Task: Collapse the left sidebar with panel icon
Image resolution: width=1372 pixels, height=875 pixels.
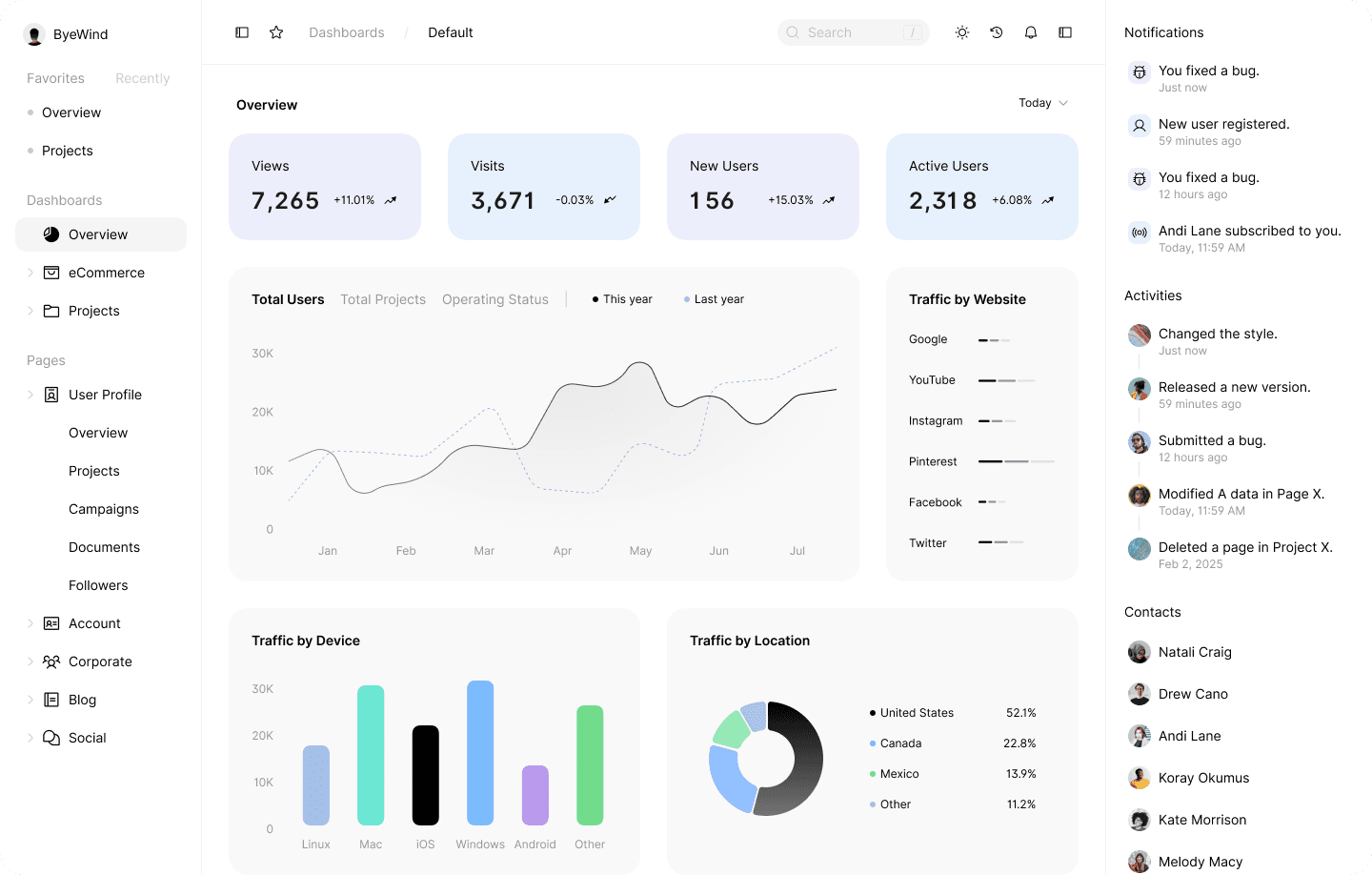Action: (242, 31)
